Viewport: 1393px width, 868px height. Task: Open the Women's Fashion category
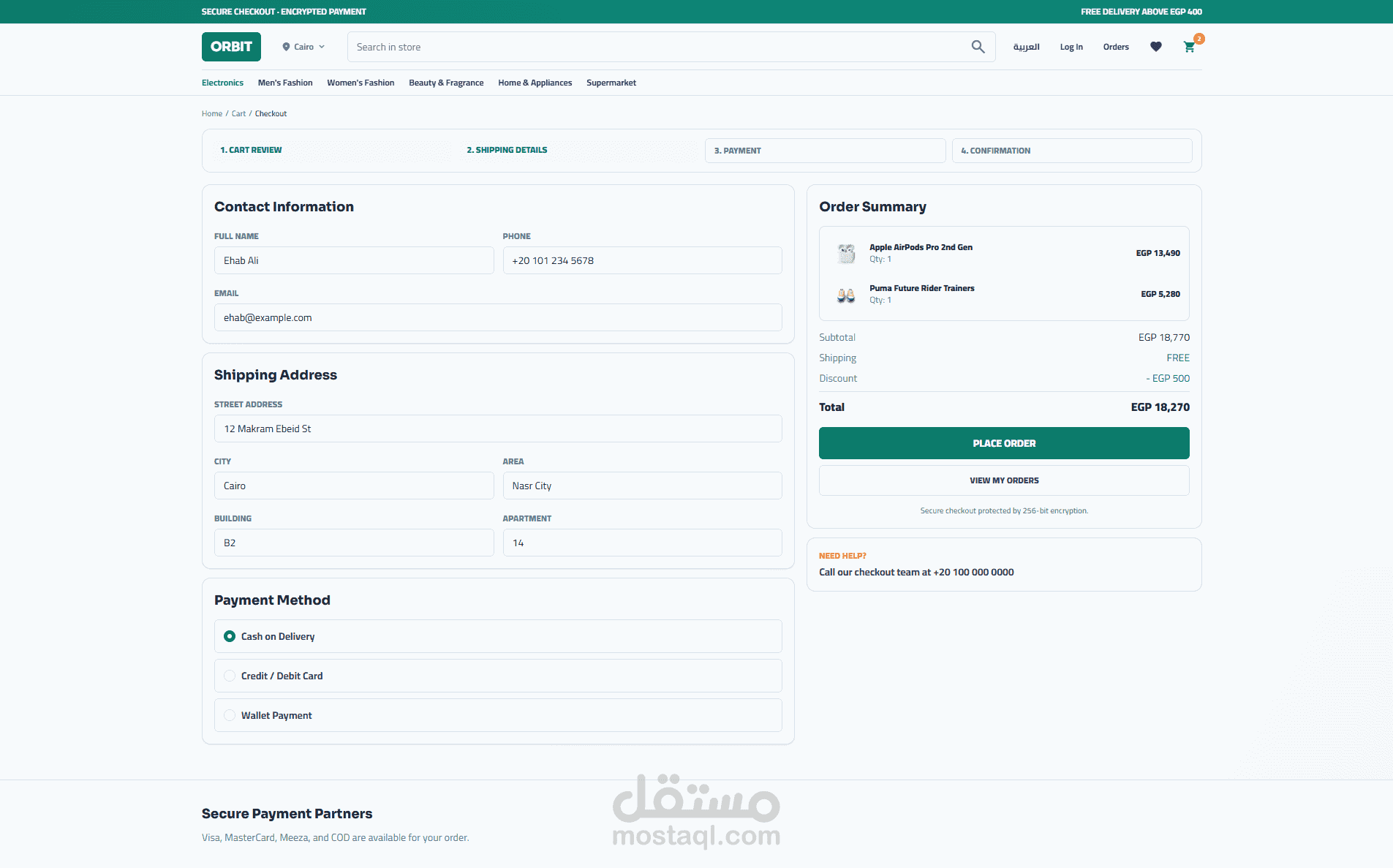point(360,83)
